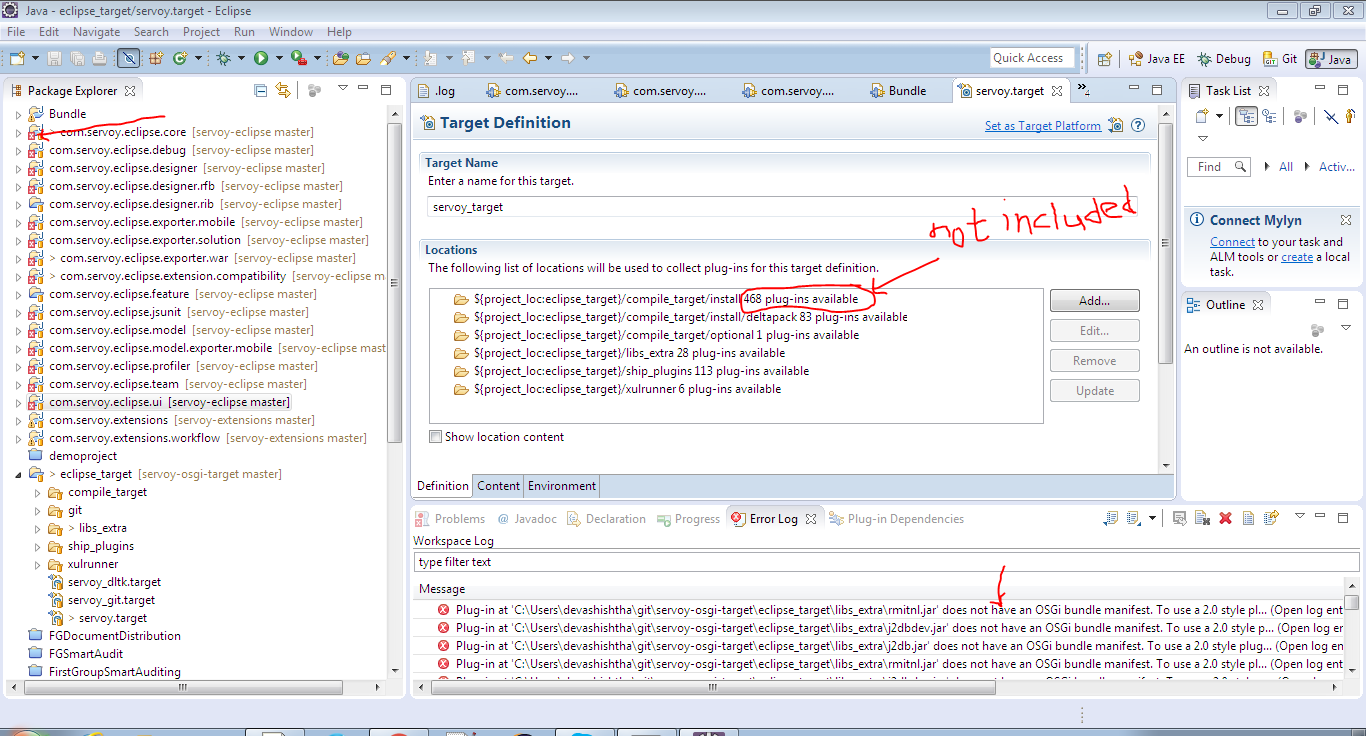The height and width of the screenshot is (736, 1366).
Task: Click the Open Type toolbar icon
Action: tap(340, 58)
